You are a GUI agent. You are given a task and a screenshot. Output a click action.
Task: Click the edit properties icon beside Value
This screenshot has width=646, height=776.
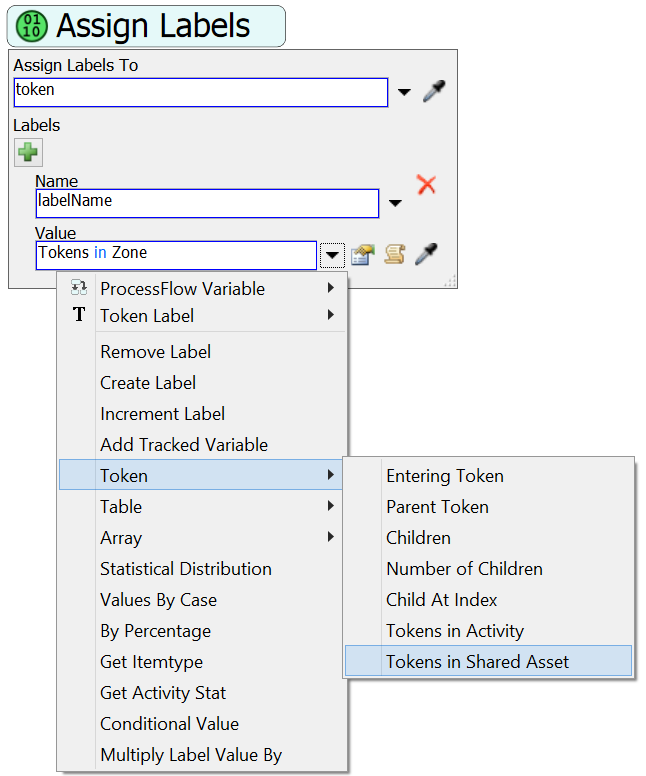coord(362,254)
